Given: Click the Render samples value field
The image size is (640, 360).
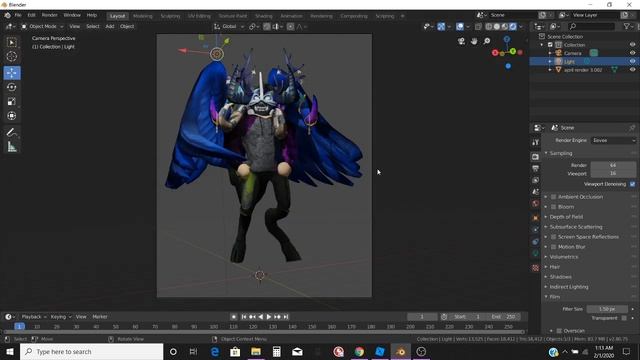Looking at the screenshot, I should (x=613, y=165).
